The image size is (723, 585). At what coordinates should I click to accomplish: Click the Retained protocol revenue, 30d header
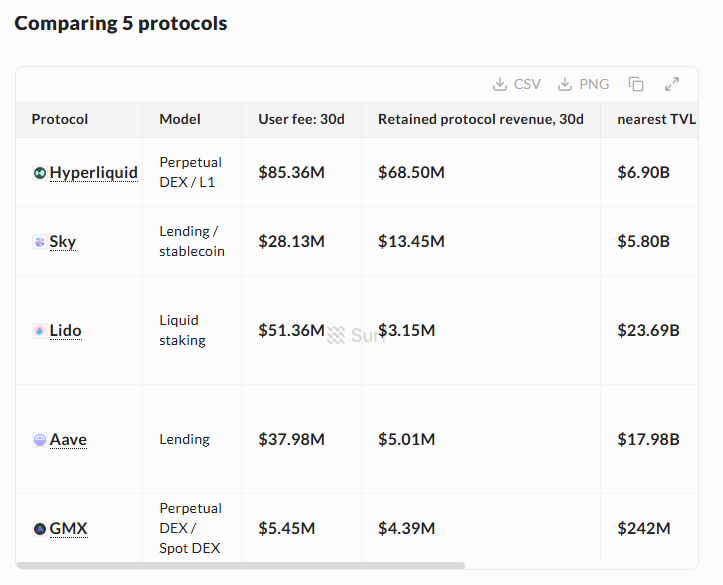(x=481, y=119)
